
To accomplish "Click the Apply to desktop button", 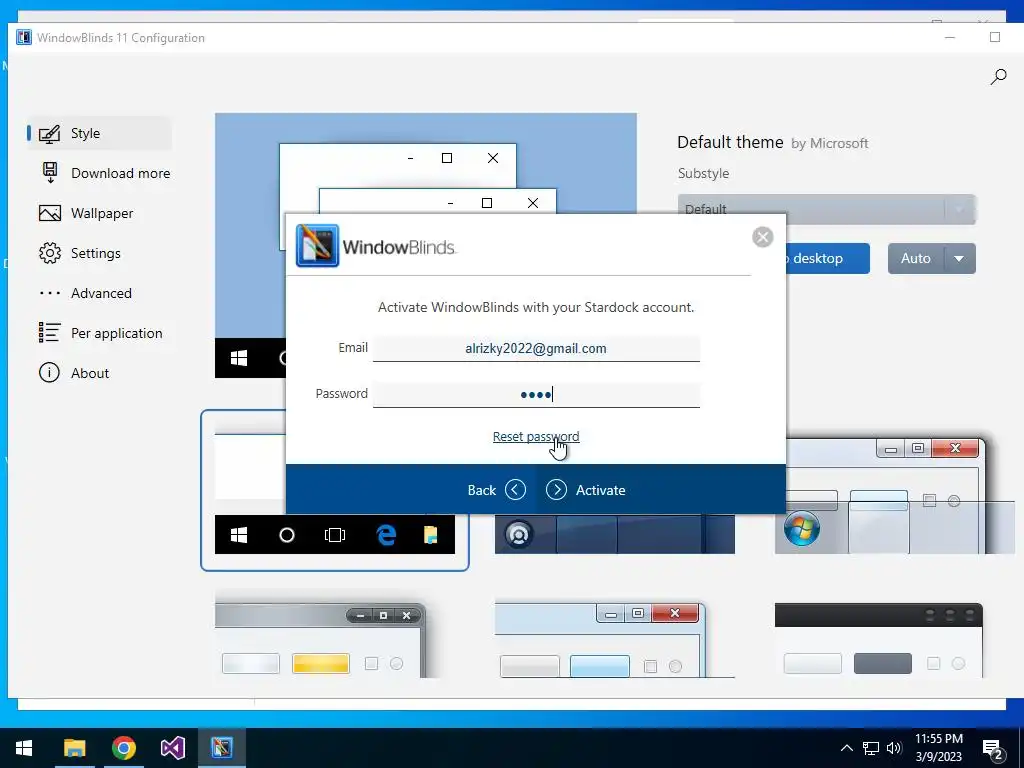I will (828, 259).
